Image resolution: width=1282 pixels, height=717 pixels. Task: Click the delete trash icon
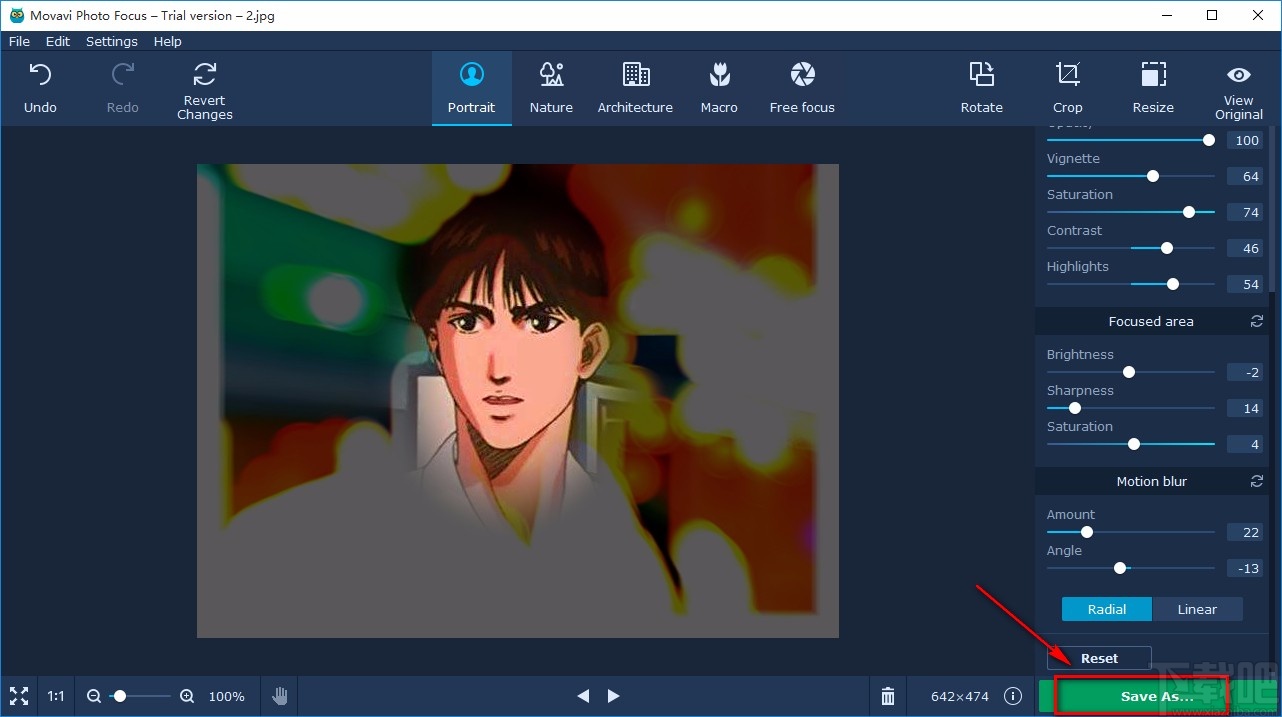click(x=888, y=696)
